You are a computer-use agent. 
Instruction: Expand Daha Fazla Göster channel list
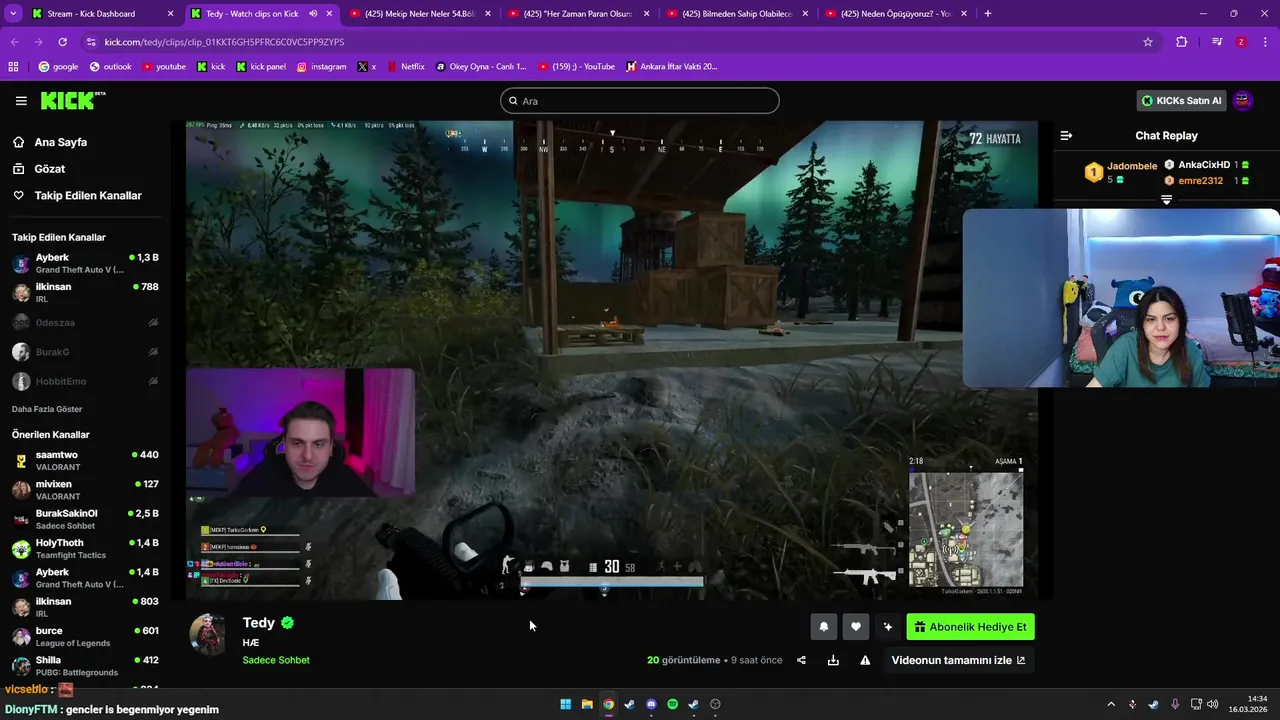(x=47, y=409)
